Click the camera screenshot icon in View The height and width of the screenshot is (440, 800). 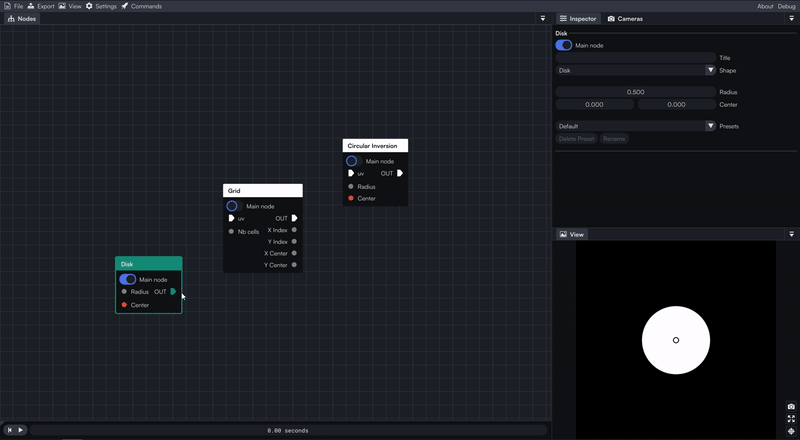coord(791,406)
